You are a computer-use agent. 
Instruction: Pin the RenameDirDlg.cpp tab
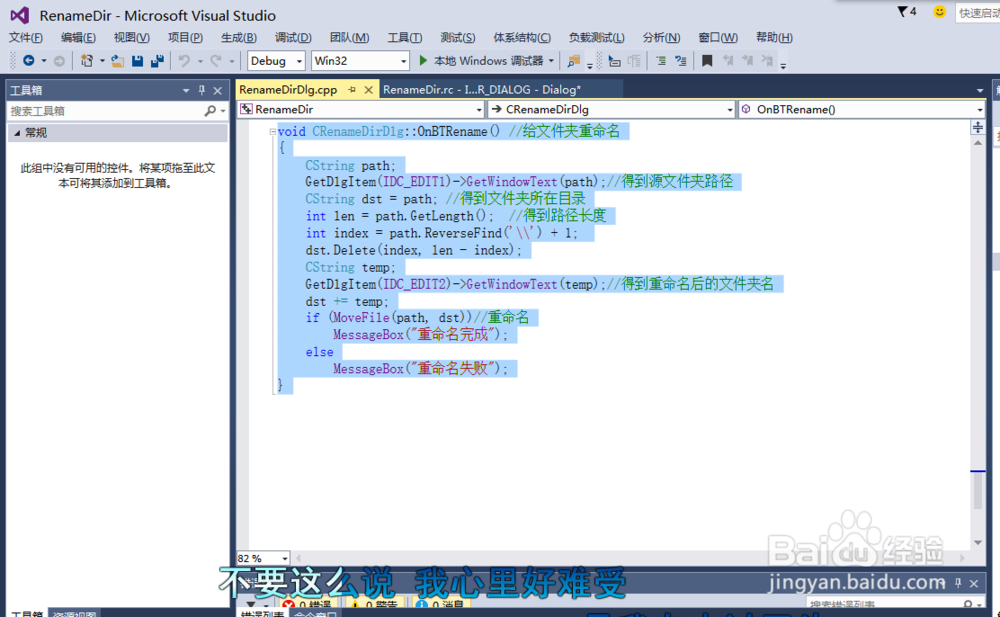point(352,90)
